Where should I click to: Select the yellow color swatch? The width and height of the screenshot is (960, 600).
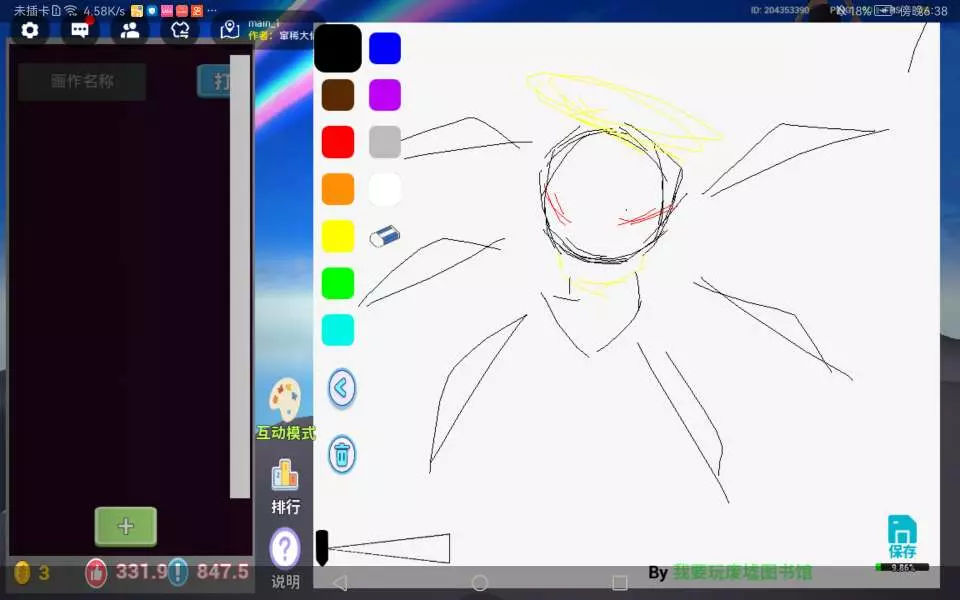[x=338, y=236]
